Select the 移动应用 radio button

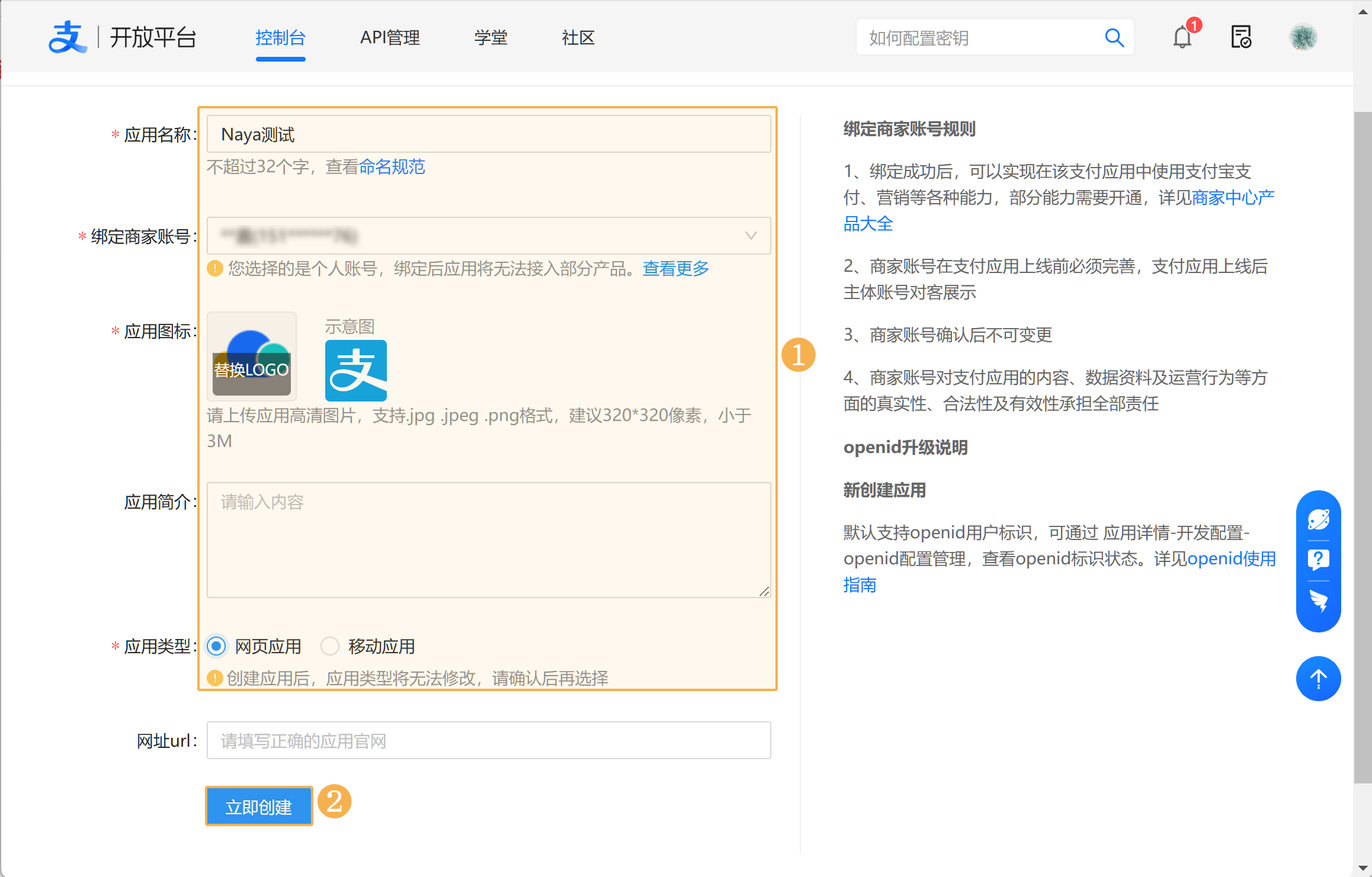click(x=330, y=646)
